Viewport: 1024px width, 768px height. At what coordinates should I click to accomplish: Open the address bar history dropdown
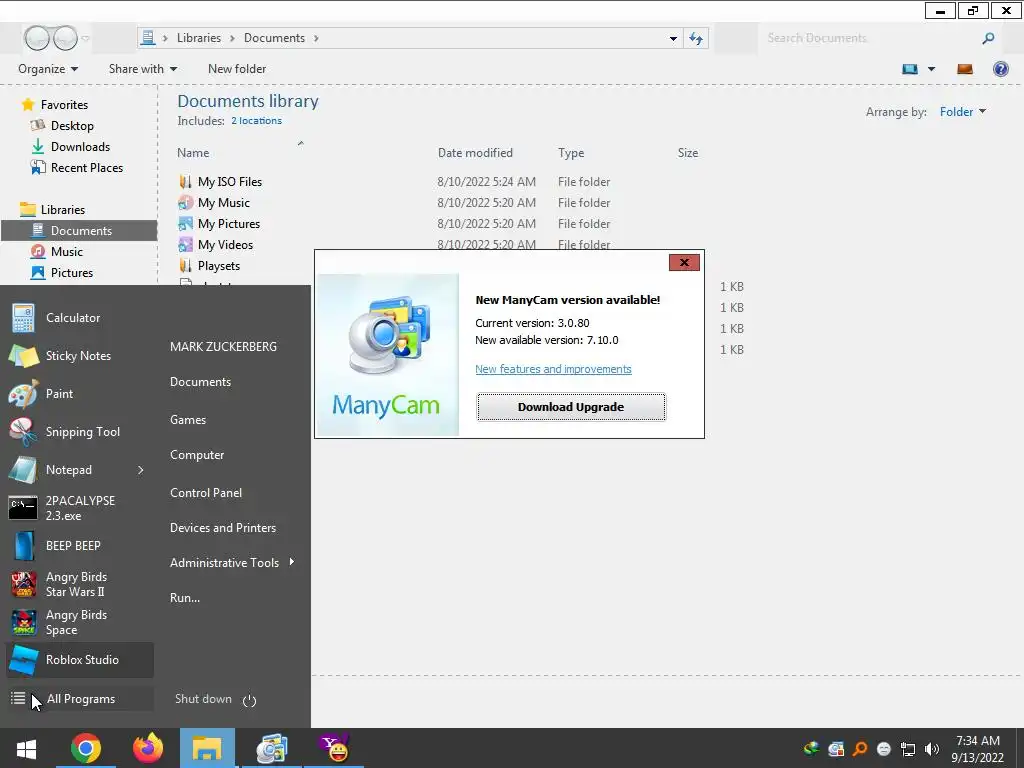(x=673, y=39)
